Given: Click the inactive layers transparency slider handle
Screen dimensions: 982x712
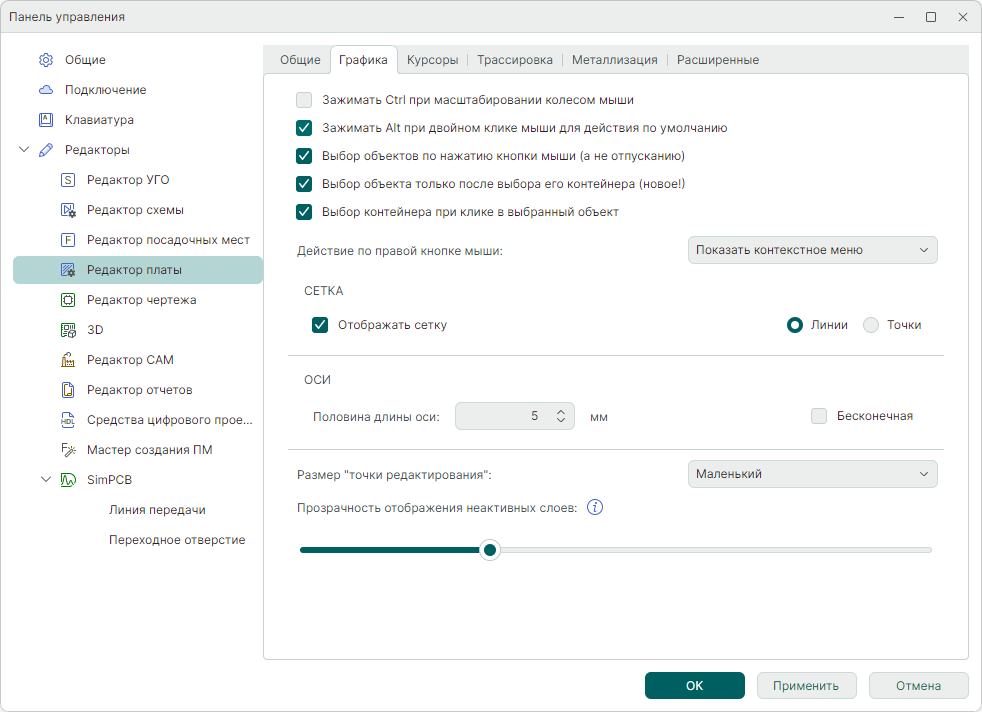Looking at the screenshot, I should pos(489,550).
